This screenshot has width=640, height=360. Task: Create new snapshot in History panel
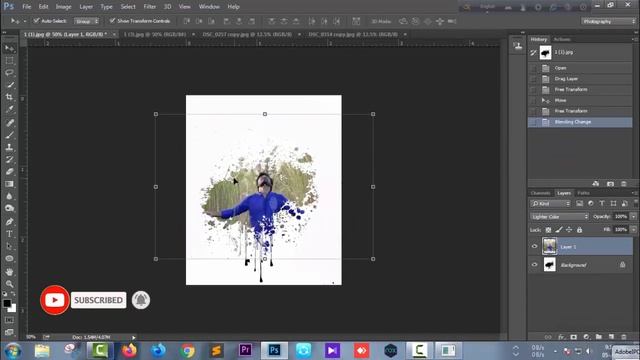tap(610, 184)
